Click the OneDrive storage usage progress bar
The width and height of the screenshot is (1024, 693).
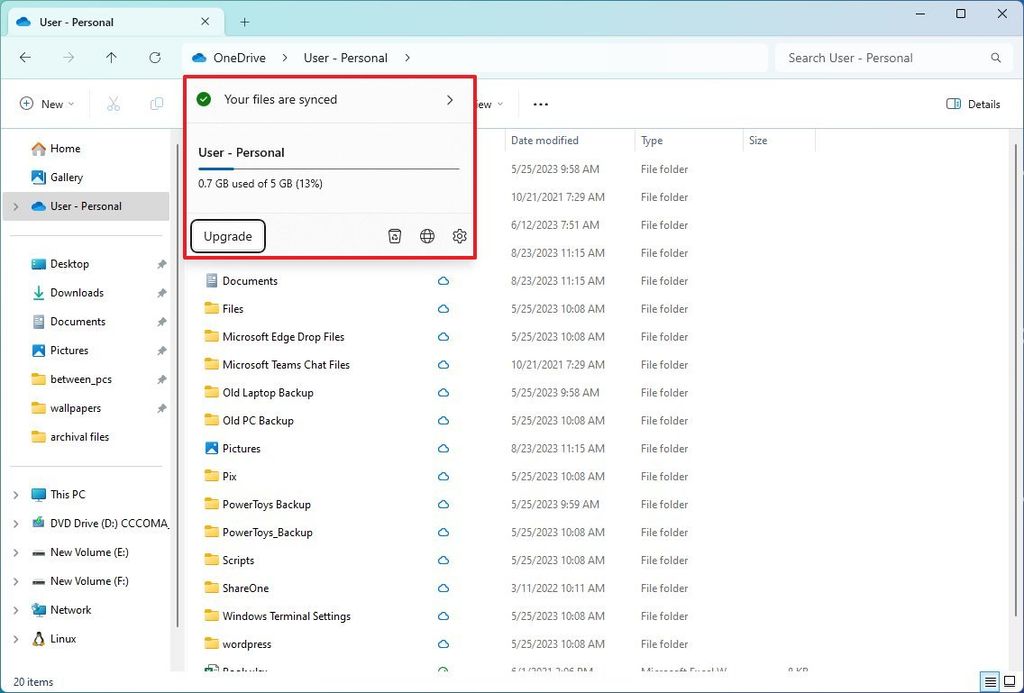[x=330, y=169]
